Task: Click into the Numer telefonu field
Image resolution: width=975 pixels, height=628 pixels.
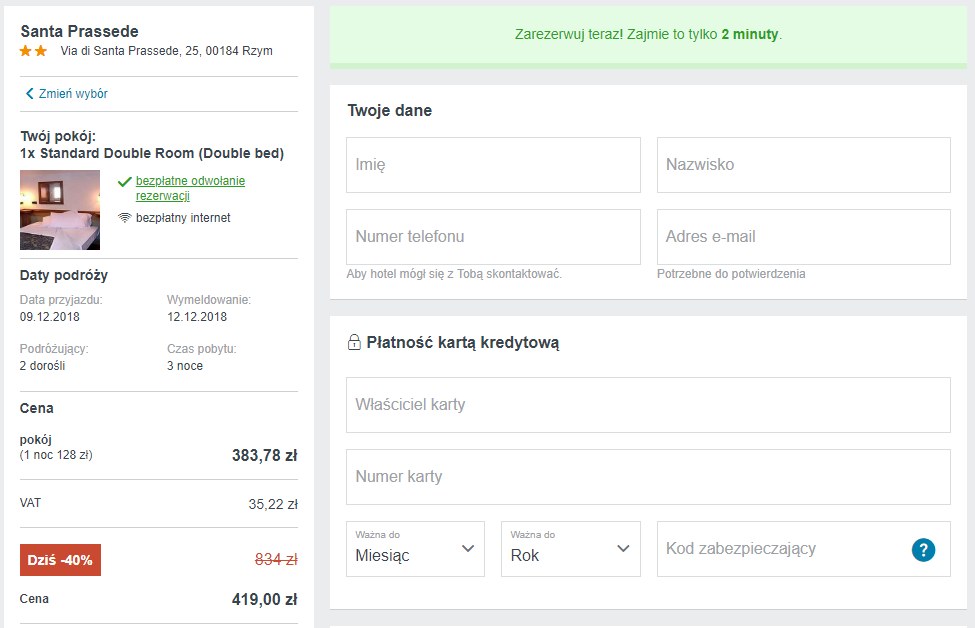Action: click(x=493, y=237)
